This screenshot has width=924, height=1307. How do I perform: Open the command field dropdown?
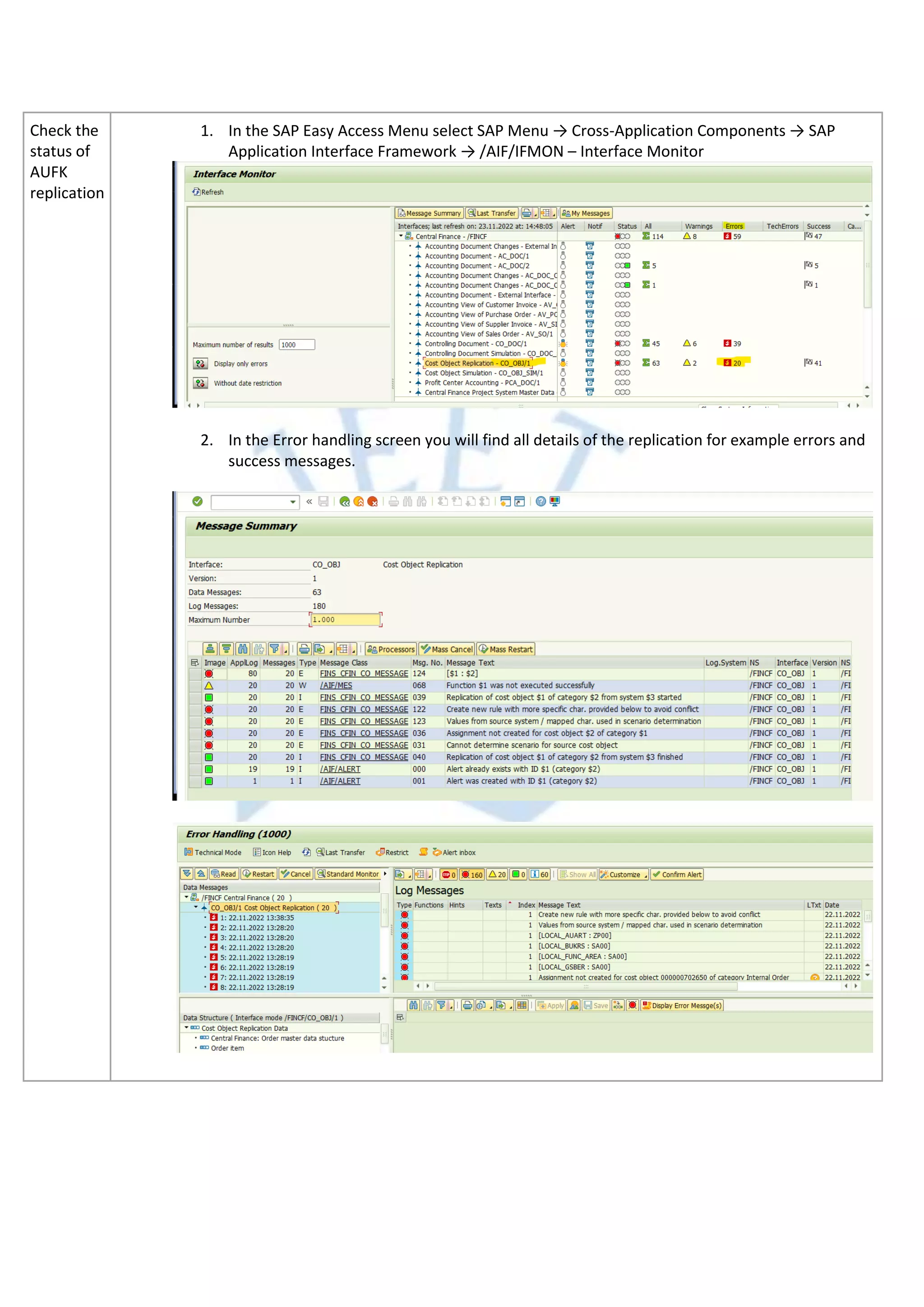pyautogui.click(x=293, y=502)
